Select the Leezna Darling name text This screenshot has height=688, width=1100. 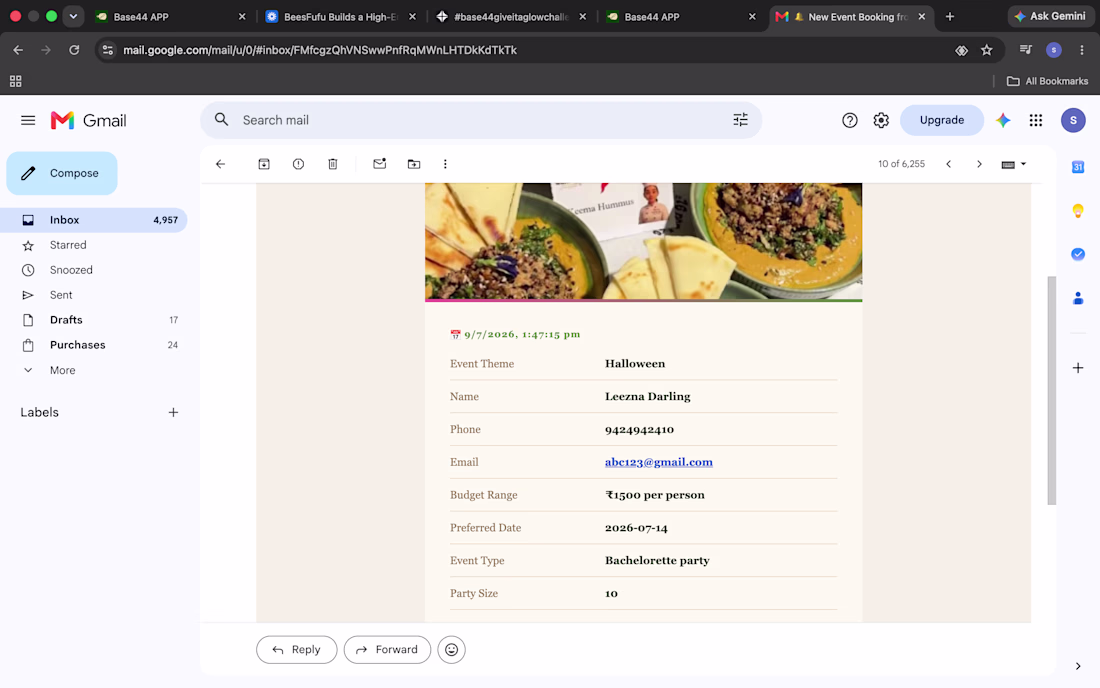tap(648, 396)
